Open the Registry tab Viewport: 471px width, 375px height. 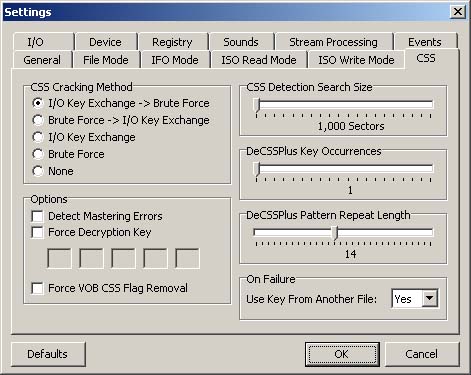coord(173,42)
